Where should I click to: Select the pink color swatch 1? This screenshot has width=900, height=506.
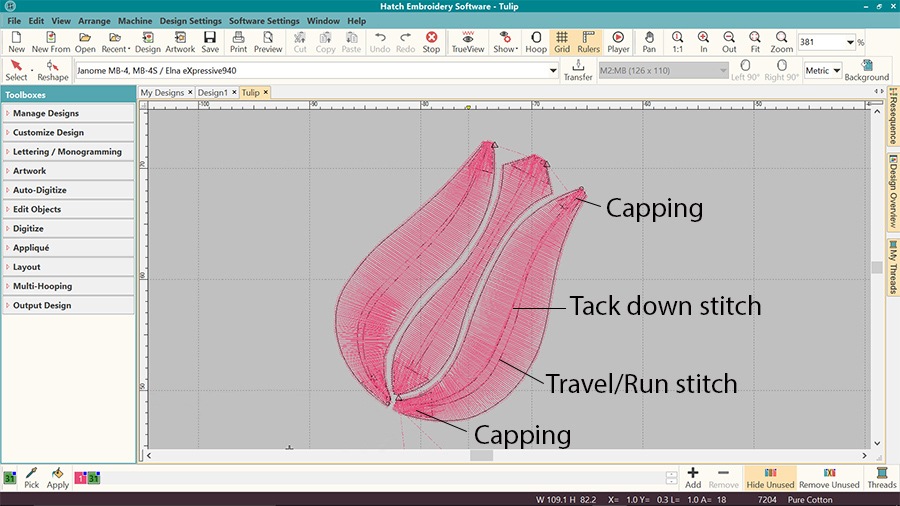[80, 479]
